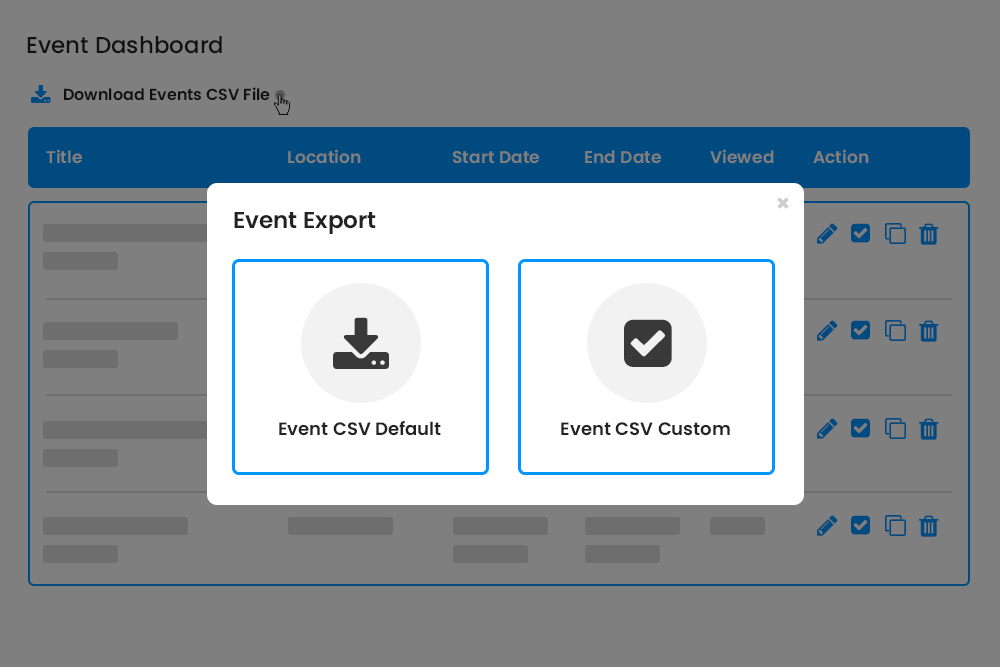This screenshot has height=667, width=1000.
Task: Toggle the viewed checkmark for the first event
Action: (x=860, y=233)
